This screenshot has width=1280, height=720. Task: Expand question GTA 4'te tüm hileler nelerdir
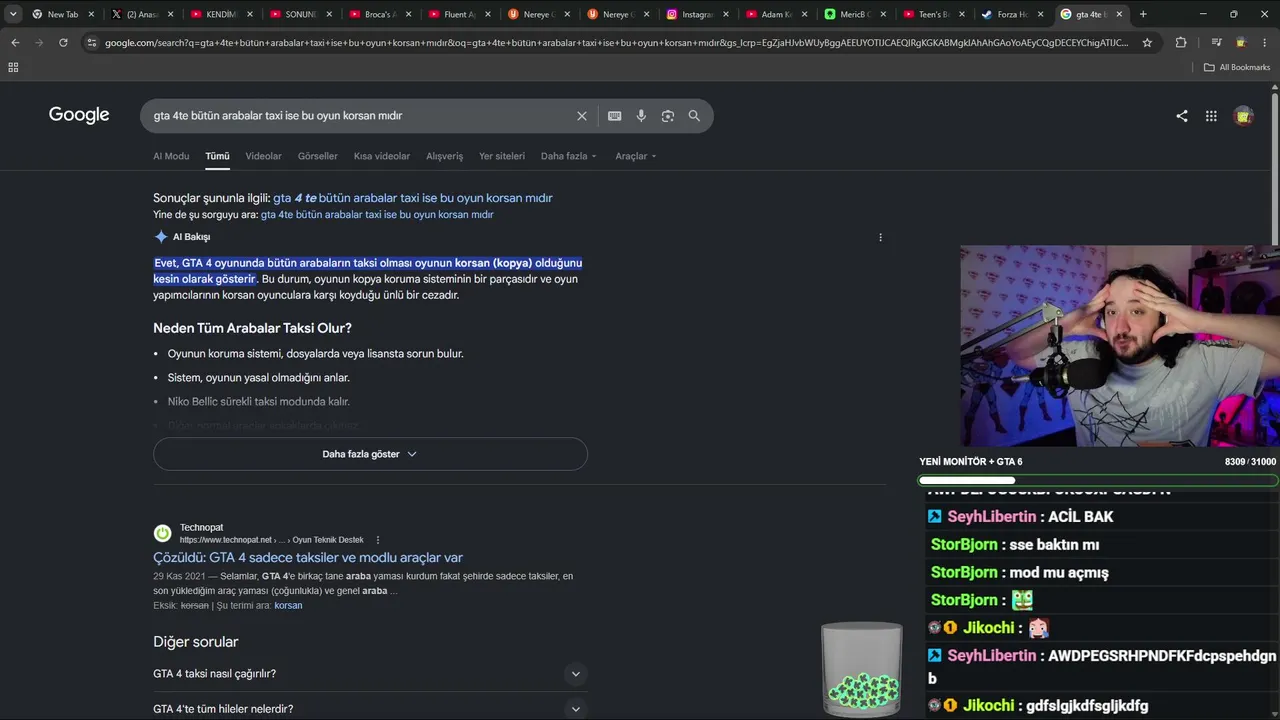coord(370,709)
